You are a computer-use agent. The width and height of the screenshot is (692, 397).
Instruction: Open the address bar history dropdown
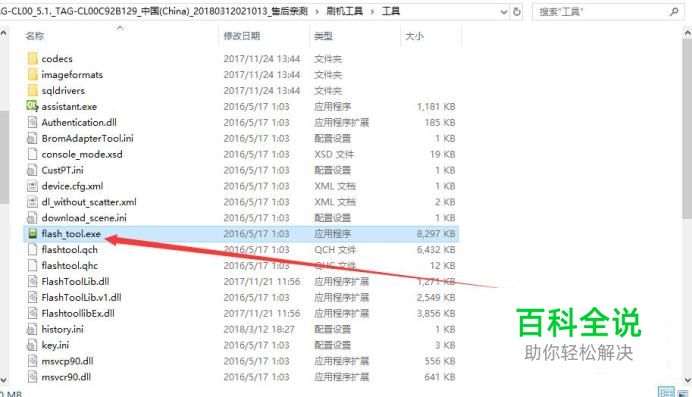504,12
